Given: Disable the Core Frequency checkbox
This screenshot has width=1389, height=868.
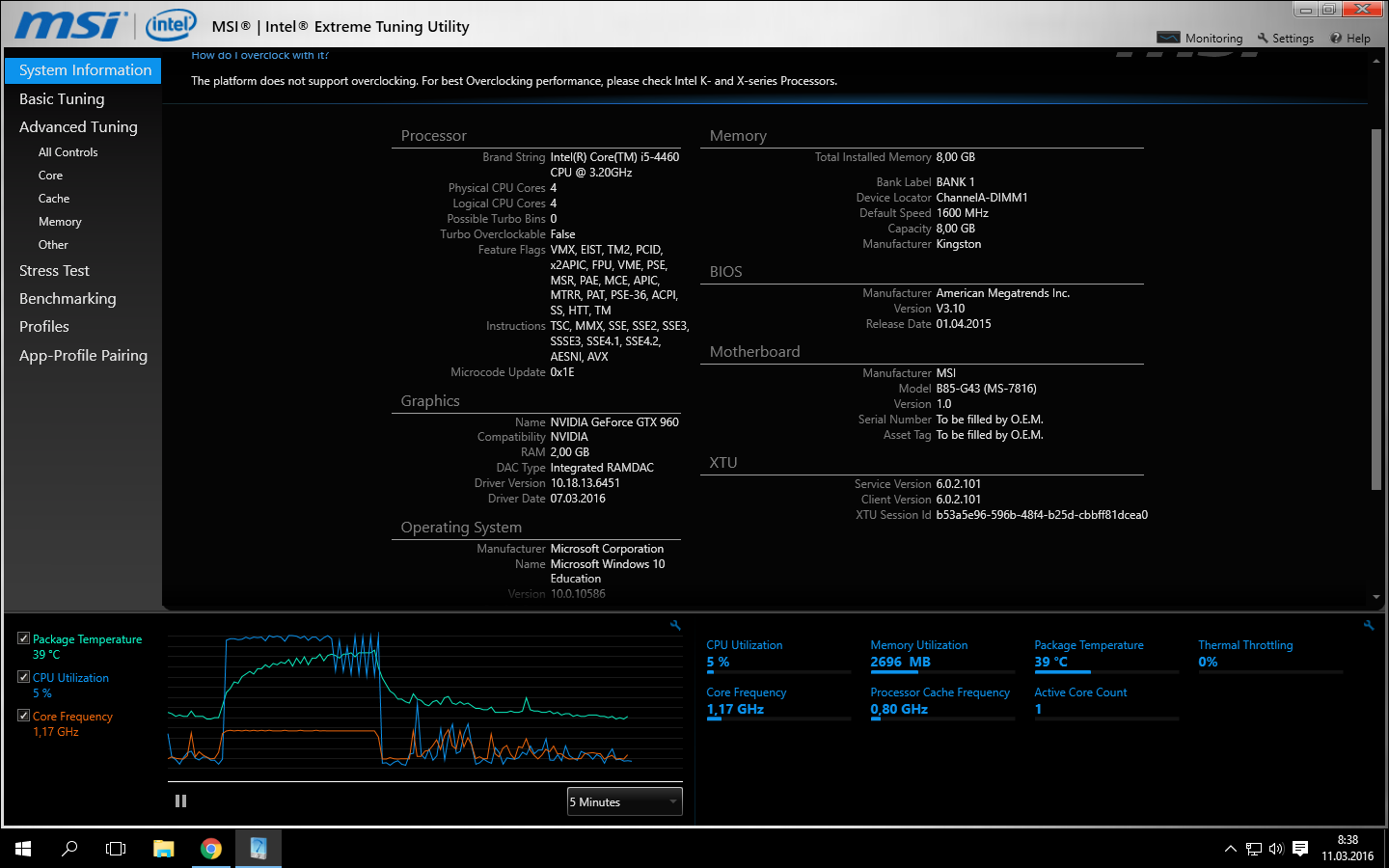Looking at the screenshot, I should click(x=23, y=716).
